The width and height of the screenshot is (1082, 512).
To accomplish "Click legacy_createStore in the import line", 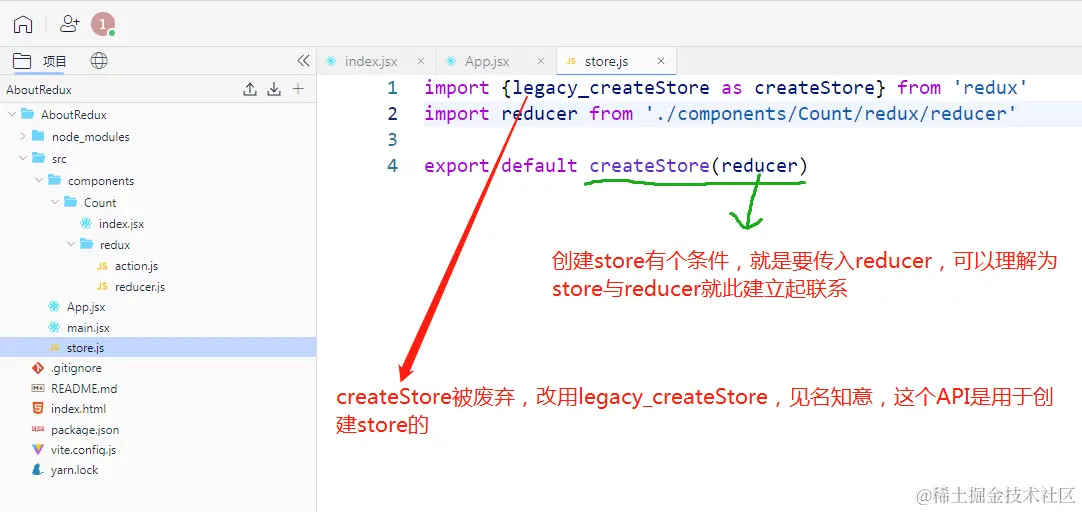I will (x=611, y=88).
